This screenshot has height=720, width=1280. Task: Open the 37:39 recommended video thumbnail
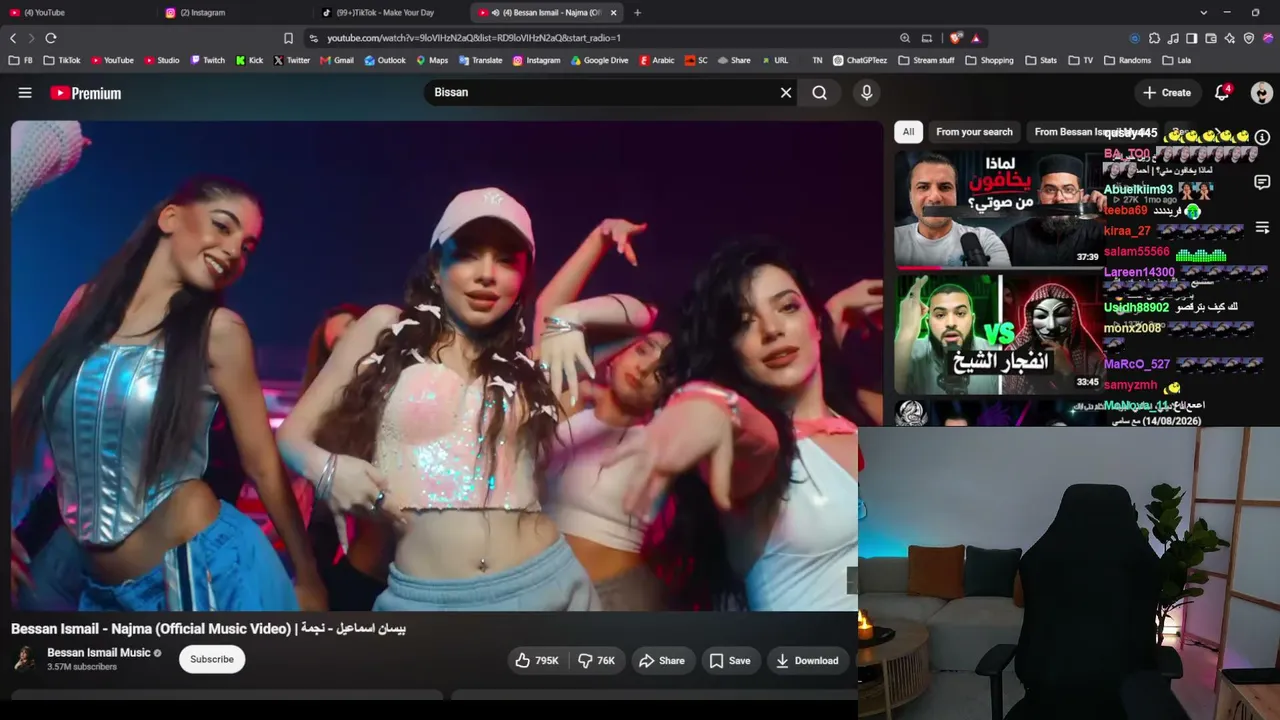pyautogui.click(x=999, y=209)
